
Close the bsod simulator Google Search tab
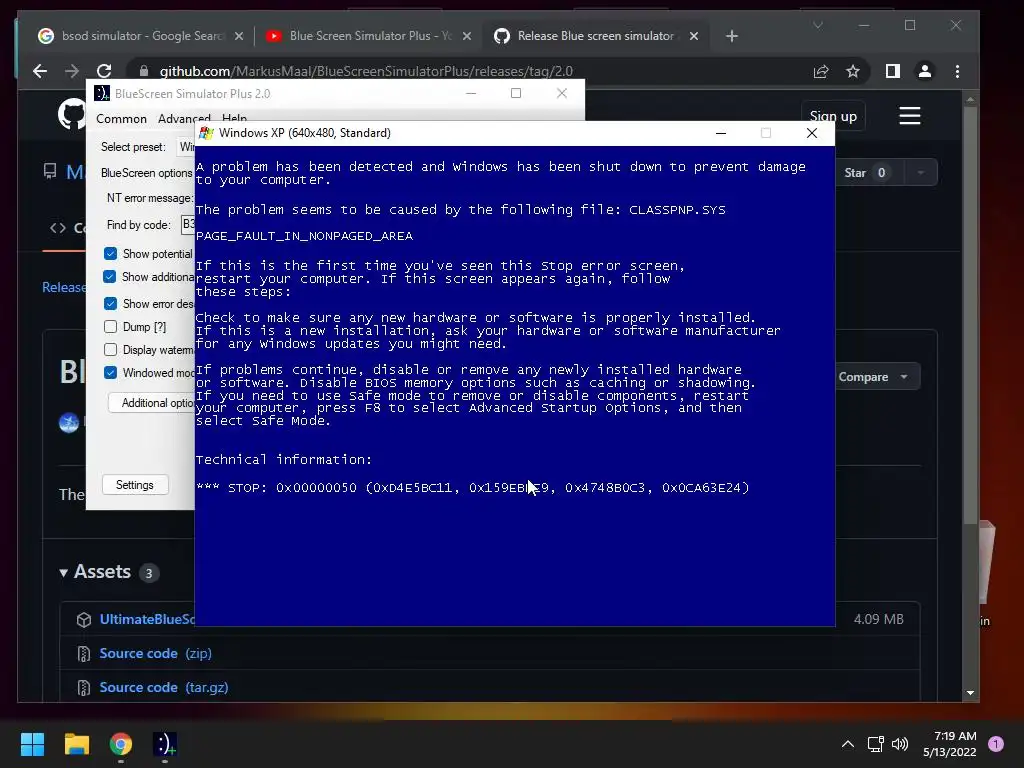(x=239, y=36)
